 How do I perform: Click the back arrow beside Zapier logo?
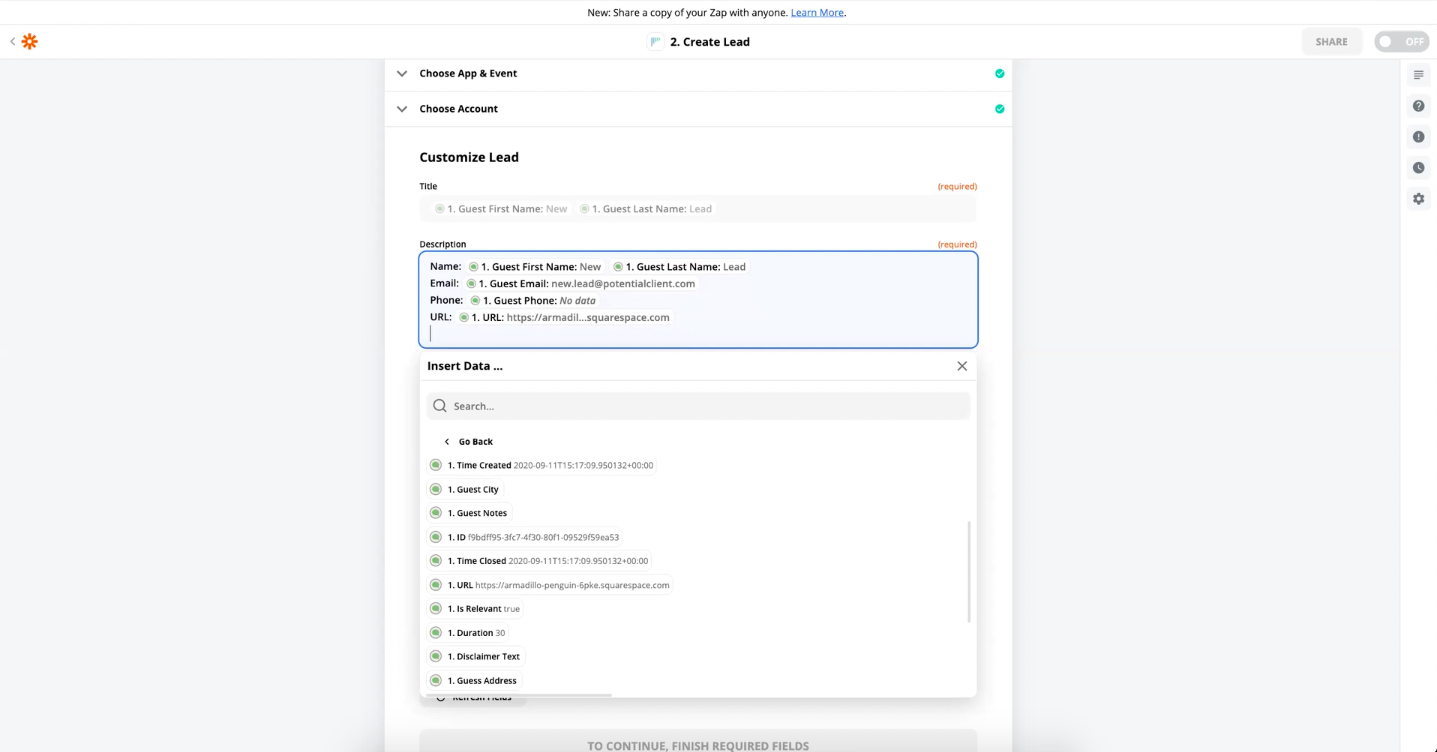[x=12, y=41]
